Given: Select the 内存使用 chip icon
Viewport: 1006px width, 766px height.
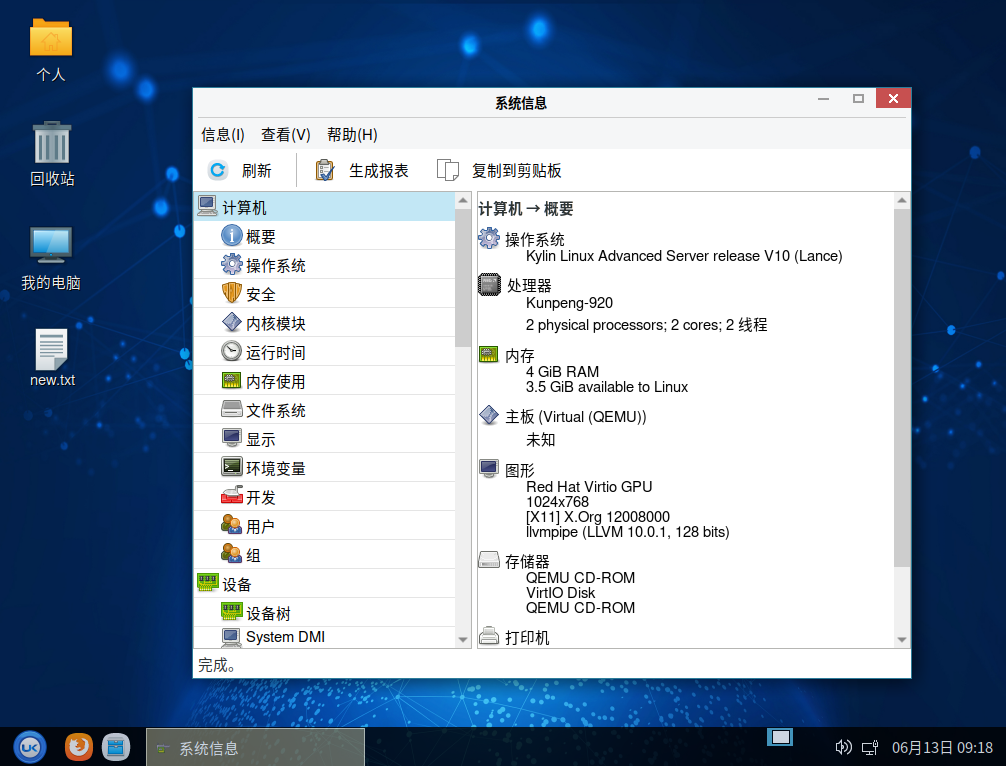Looking at the screenshot, I should (232, 380).
